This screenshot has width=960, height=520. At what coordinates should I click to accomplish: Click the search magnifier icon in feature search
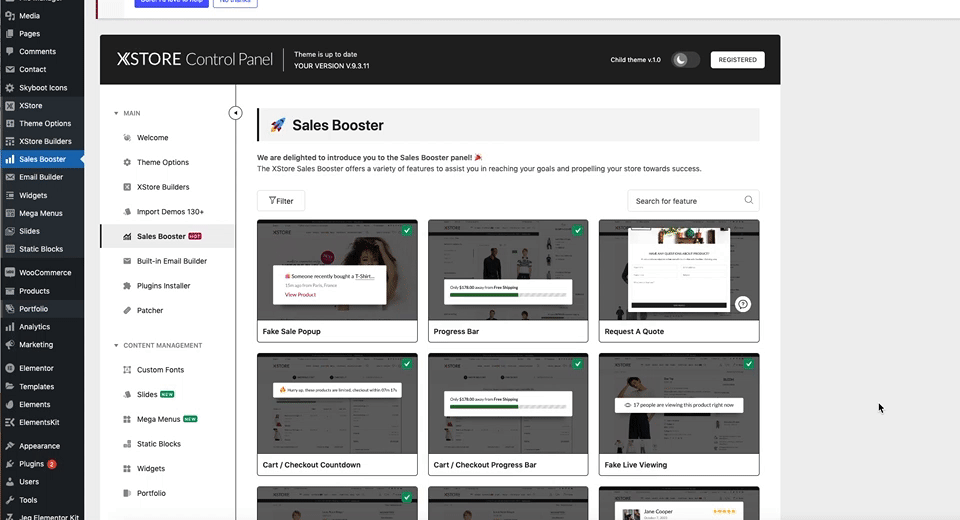[x=748, y=200]
